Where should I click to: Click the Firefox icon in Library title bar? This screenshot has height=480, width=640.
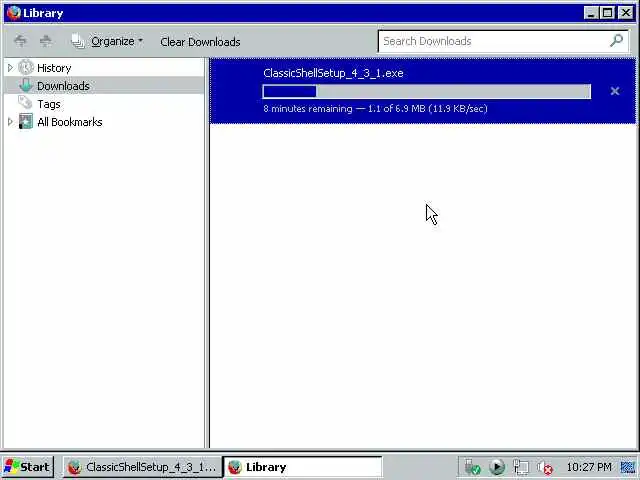(13, 13)
